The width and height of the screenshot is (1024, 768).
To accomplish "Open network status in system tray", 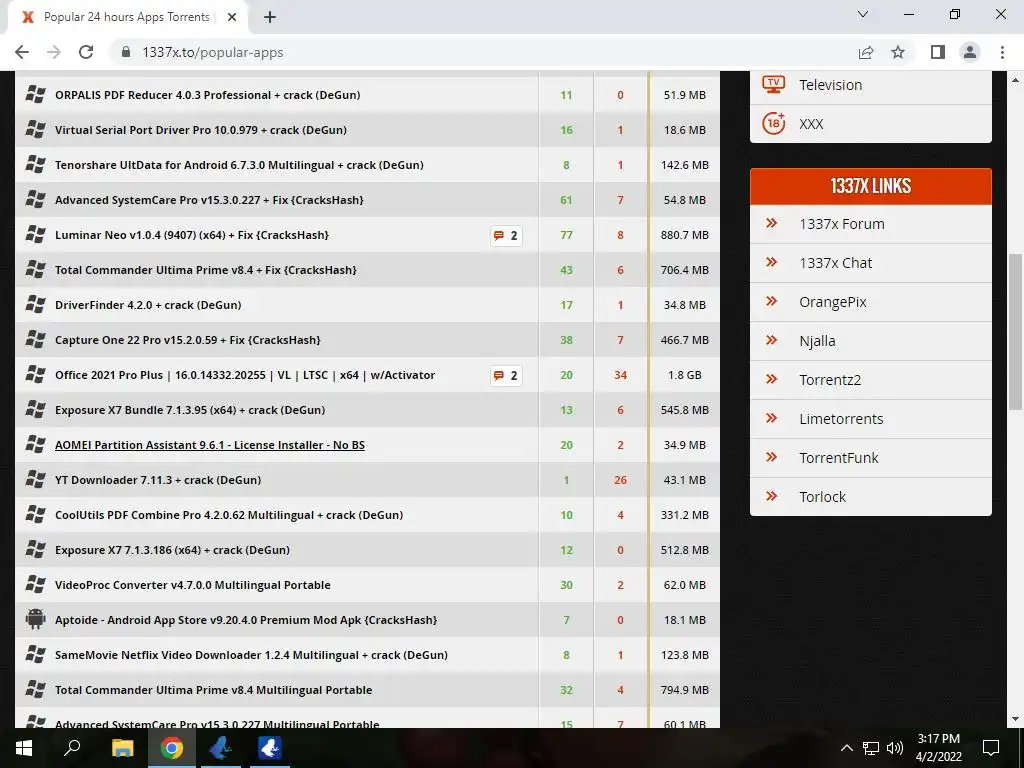I will coord(871,748).
